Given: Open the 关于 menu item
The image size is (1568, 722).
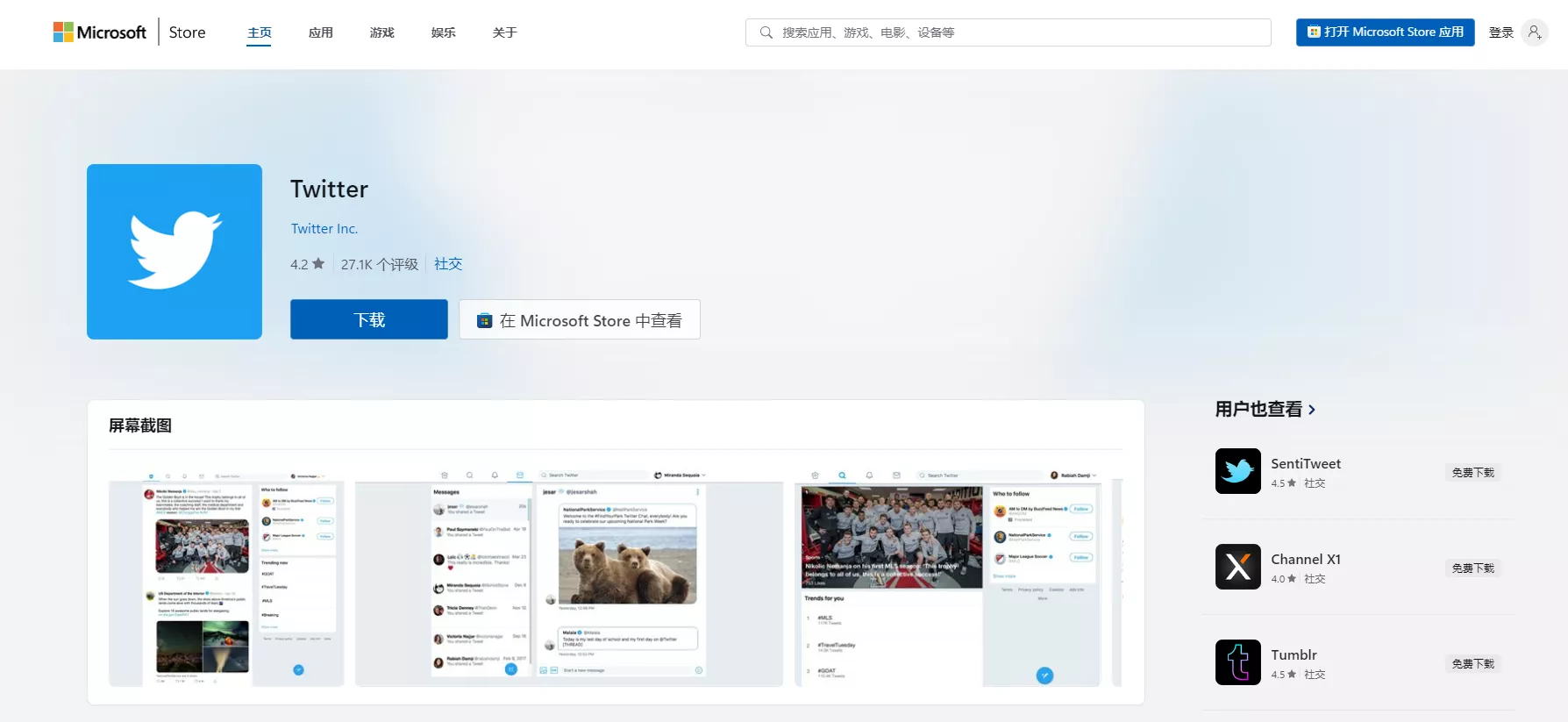Looking at the screenshot, I should 504,32.
